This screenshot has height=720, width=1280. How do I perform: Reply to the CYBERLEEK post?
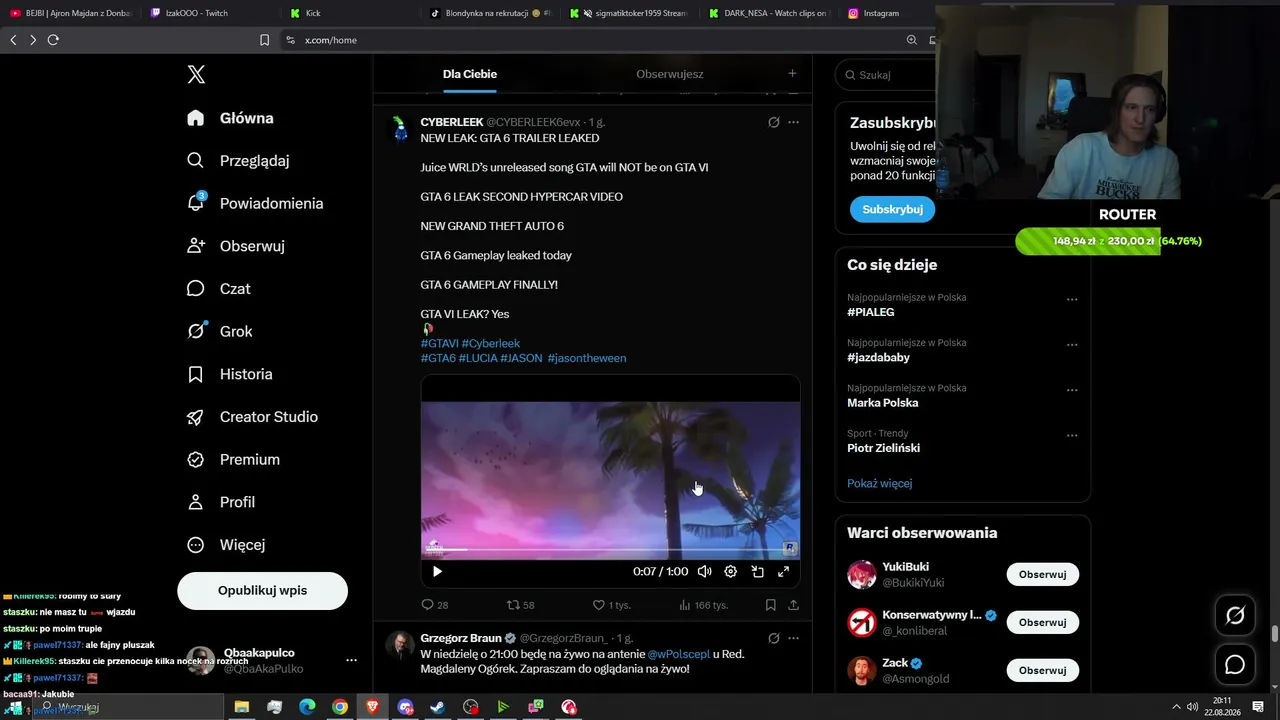[x=435, y=605]
